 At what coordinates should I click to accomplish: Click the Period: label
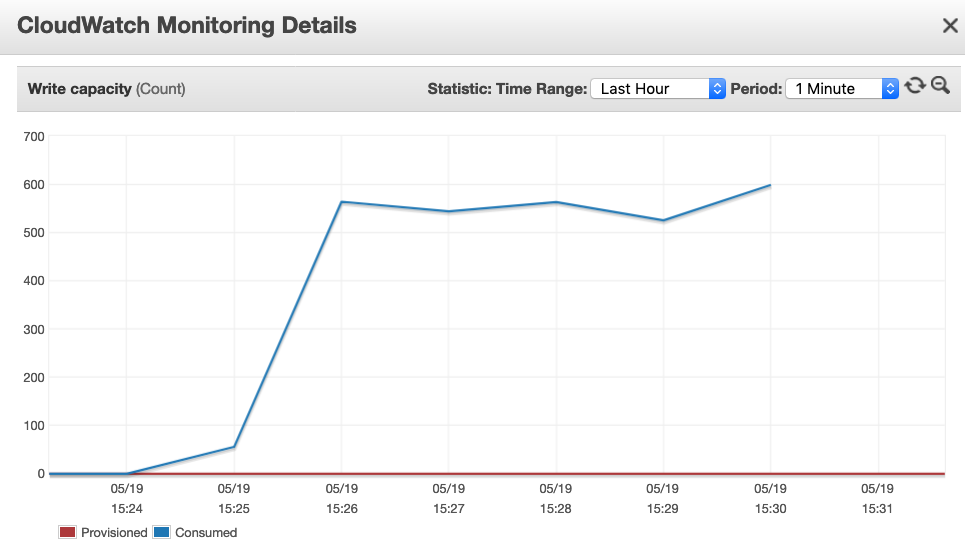click(x=756, y=89)
